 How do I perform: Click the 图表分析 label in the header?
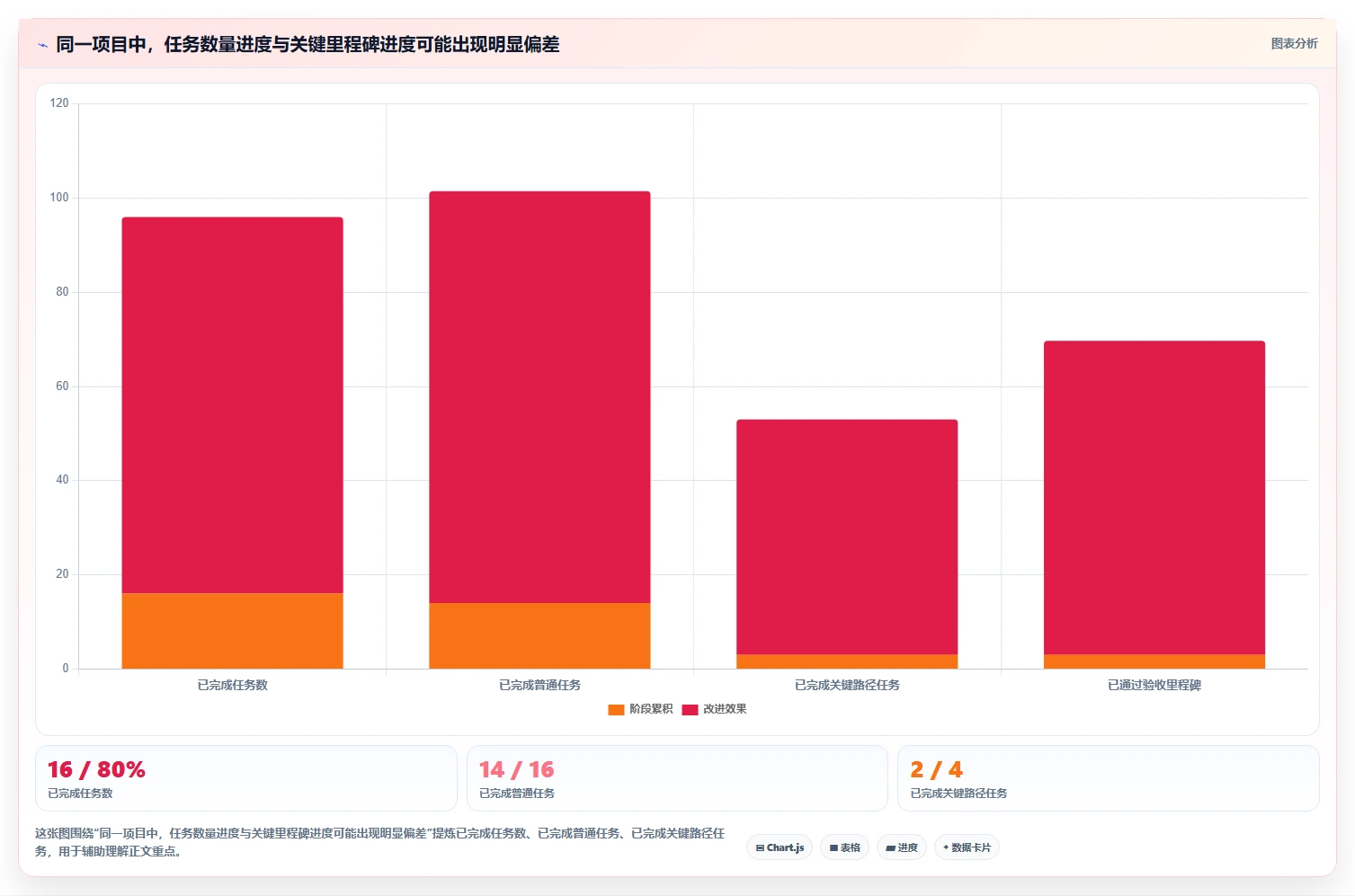[x=1294, y=43]
